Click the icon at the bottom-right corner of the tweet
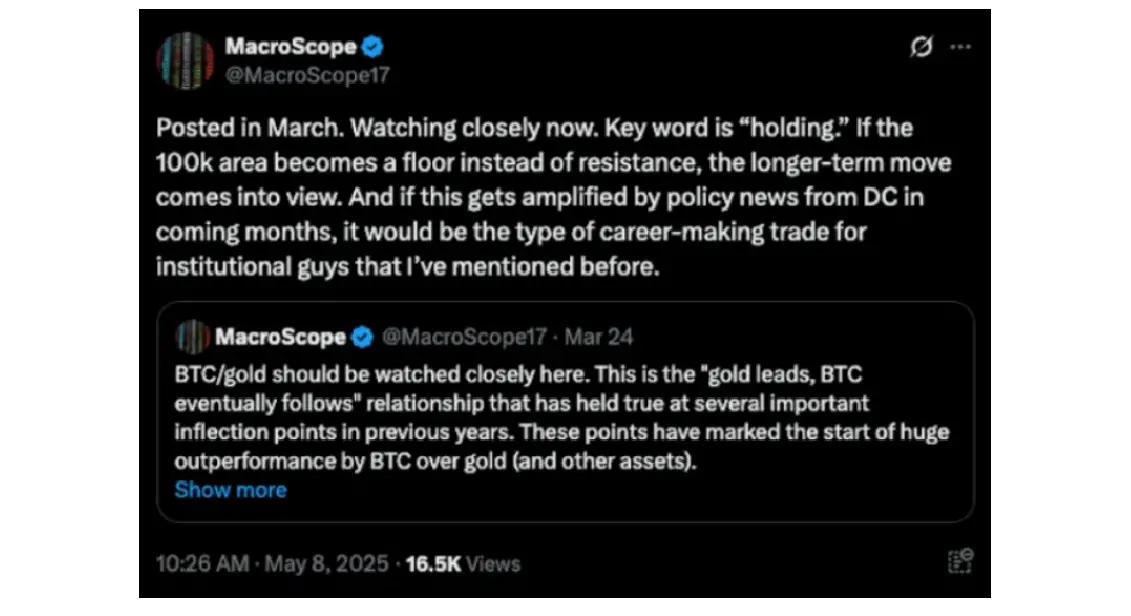 960,561
